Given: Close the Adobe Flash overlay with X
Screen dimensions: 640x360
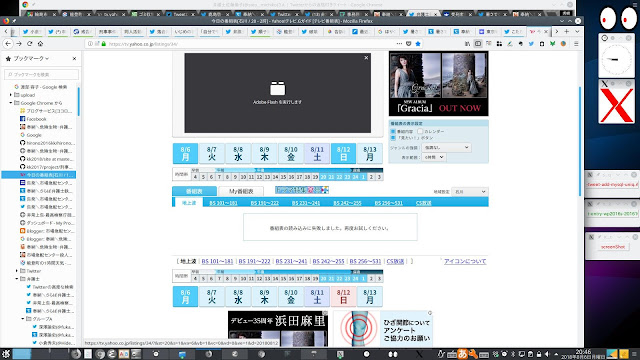Looking at the screenshot, I should tap(366, 58).
